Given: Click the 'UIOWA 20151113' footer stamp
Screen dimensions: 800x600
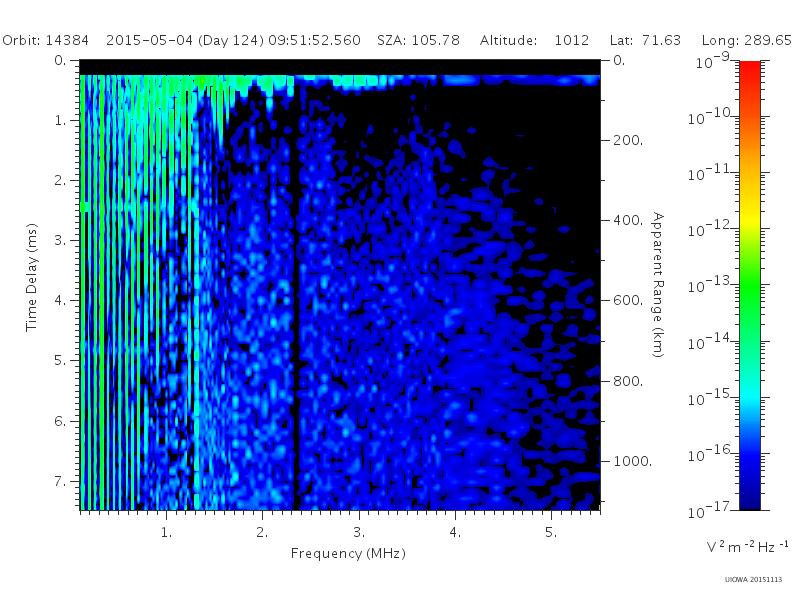Looking at the screenshot, I should pos(753,580).
